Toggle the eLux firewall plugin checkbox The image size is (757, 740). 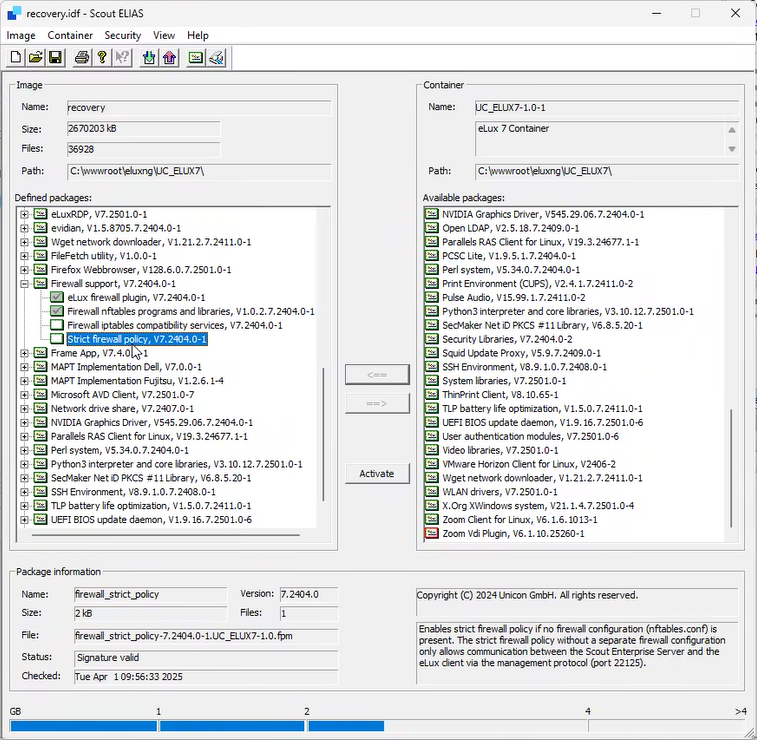57,297
